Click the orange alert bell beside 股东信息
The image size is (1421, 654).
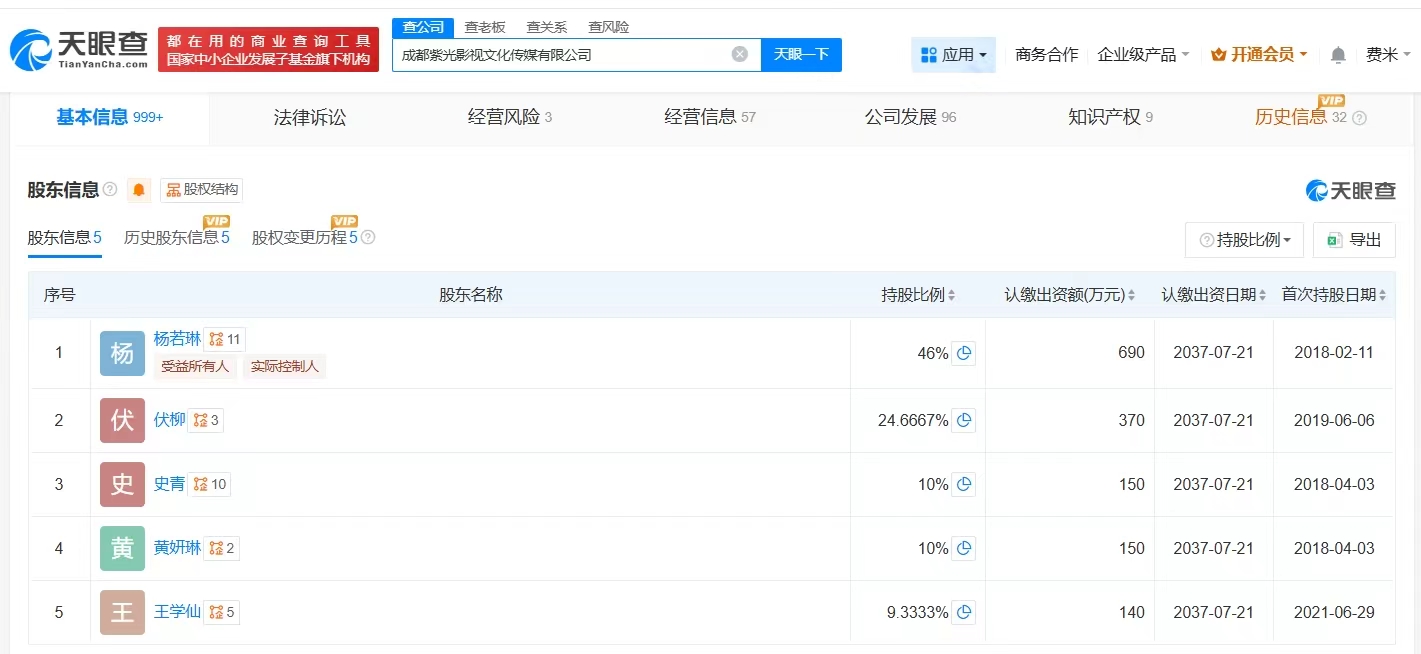[x=139, y=190]
